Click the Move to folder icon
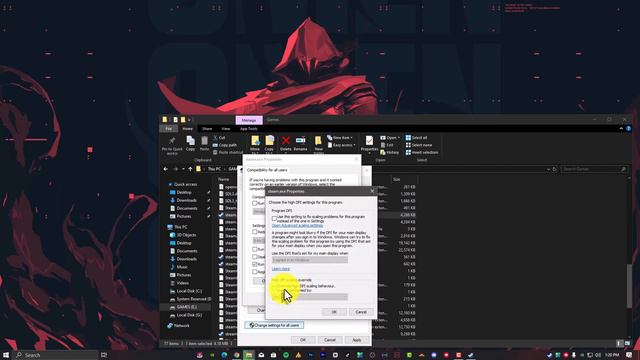The width and height of the screenshot is (640, 360). click(255, 141)
